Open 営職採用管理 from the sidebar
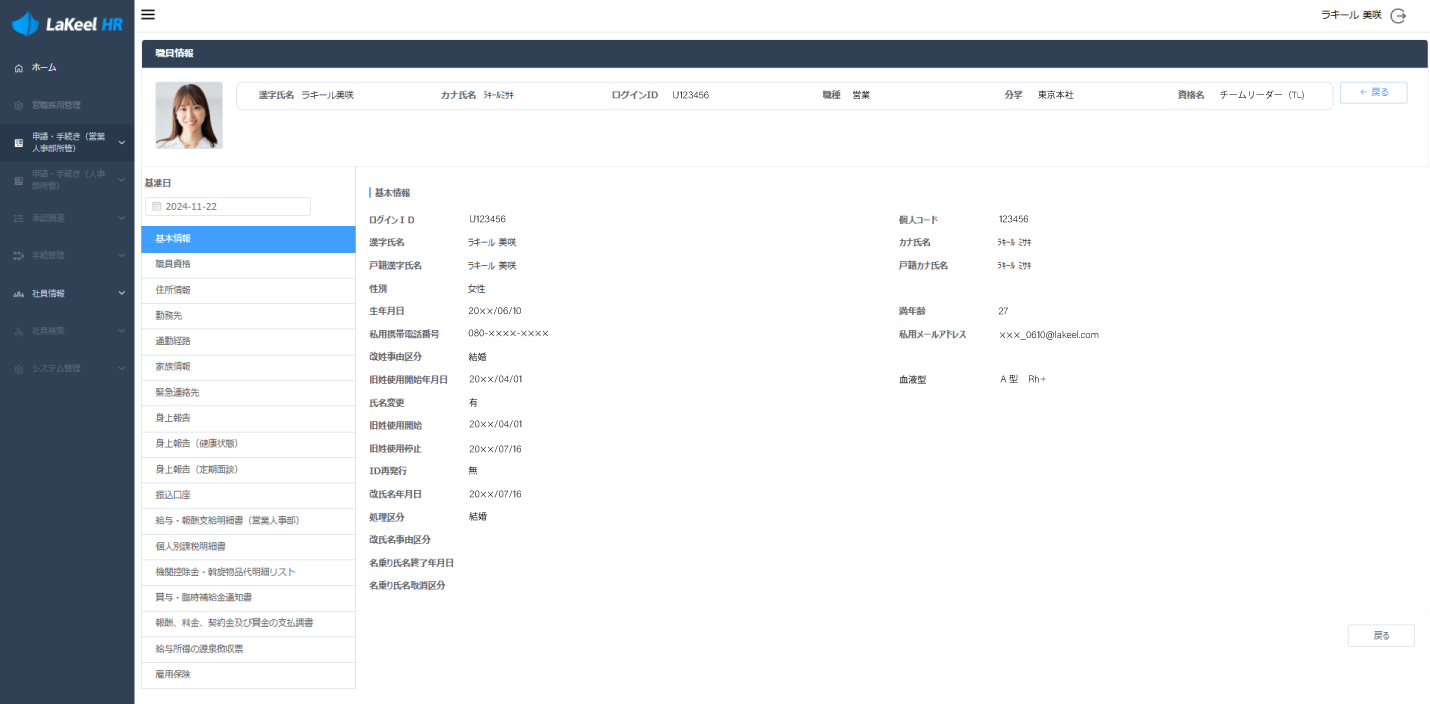This screenshot has height=704, width=1430. point(17,104)
